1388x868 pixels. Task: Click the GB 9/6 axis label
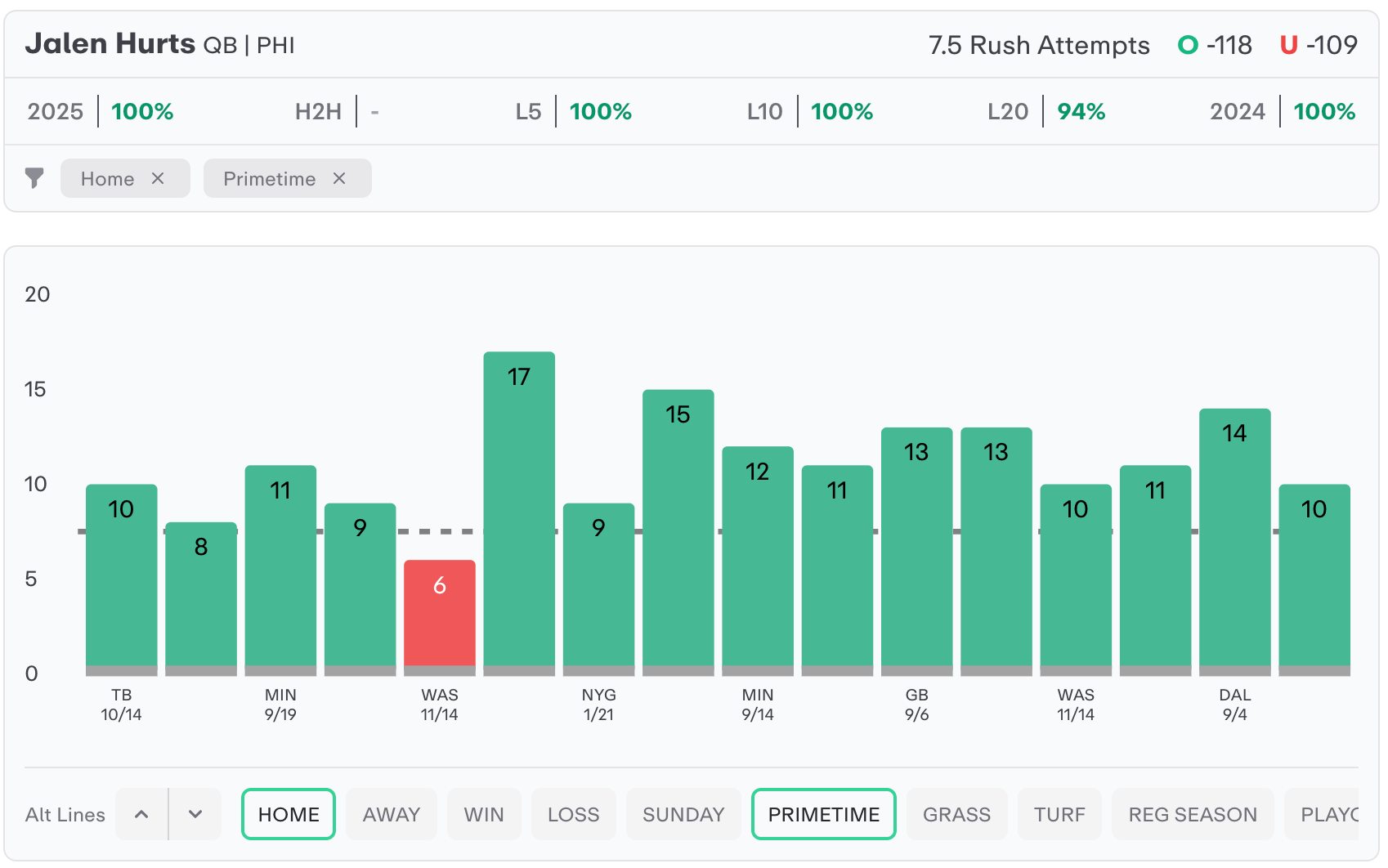point(917,705)
